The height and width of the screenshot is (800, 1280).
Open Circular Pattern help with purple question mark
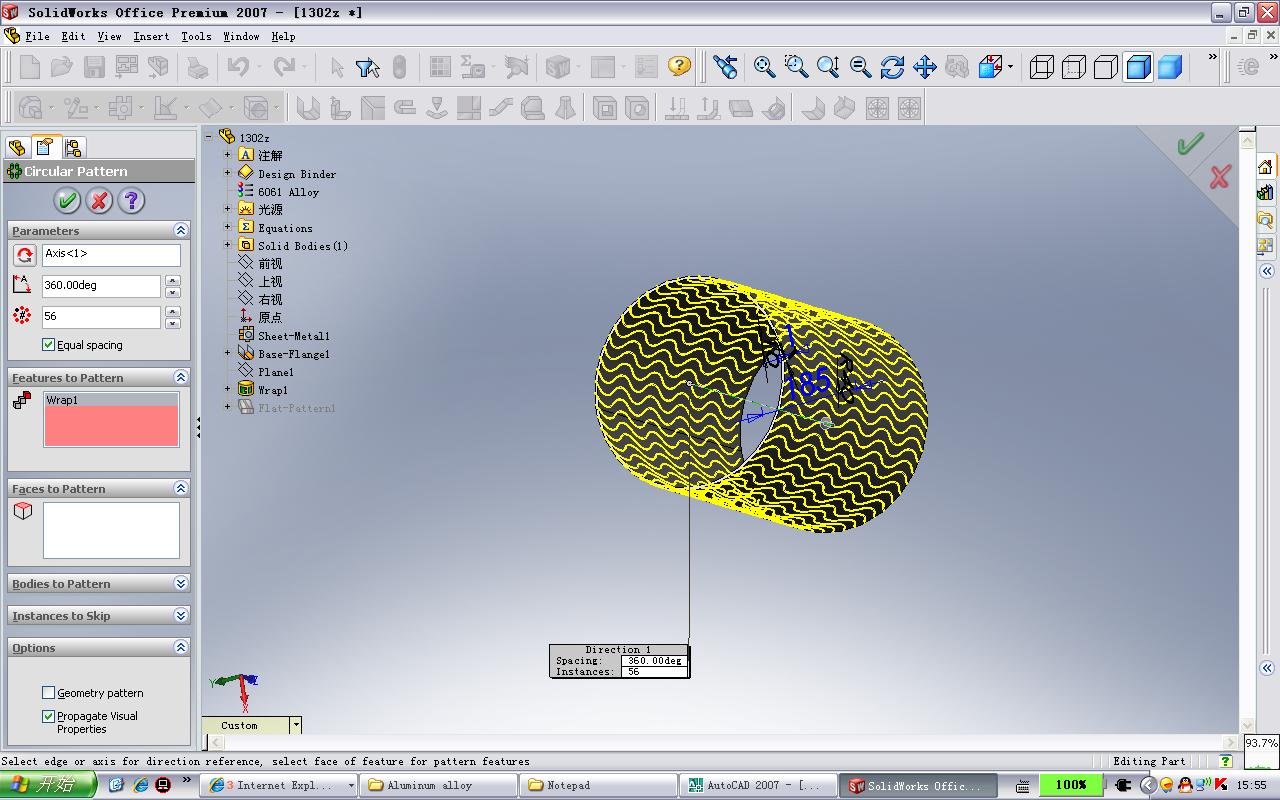pyautogui.click(x=131, y=201)
